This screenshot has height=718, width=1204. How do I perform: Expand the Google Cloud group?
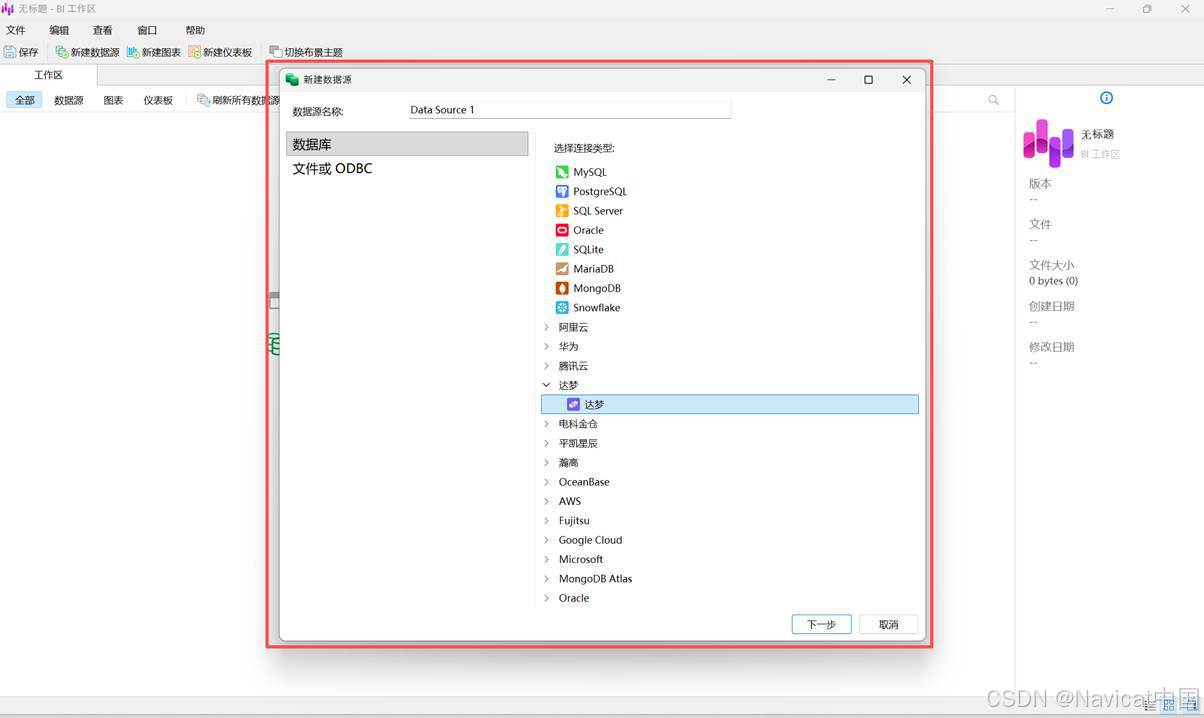point(546,540)
